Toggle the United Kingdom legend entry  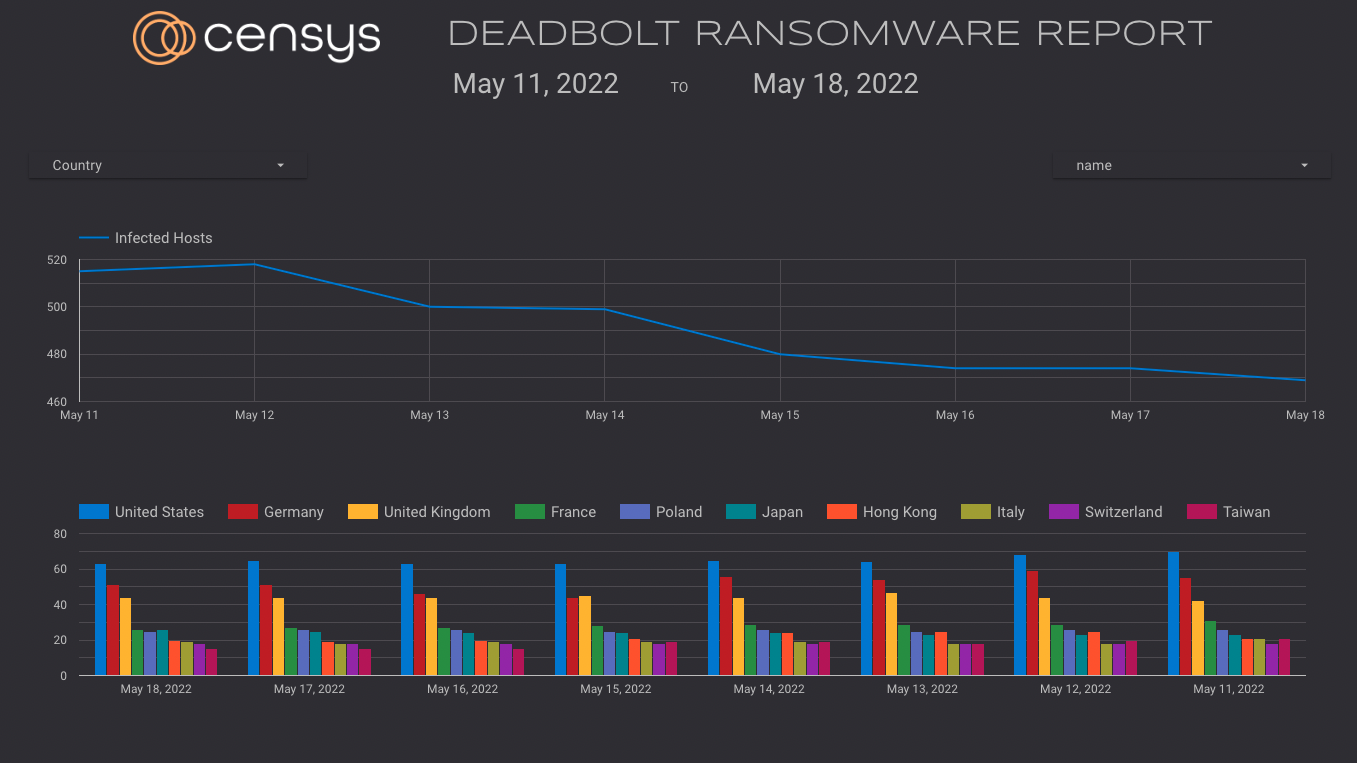pos(419,511)
